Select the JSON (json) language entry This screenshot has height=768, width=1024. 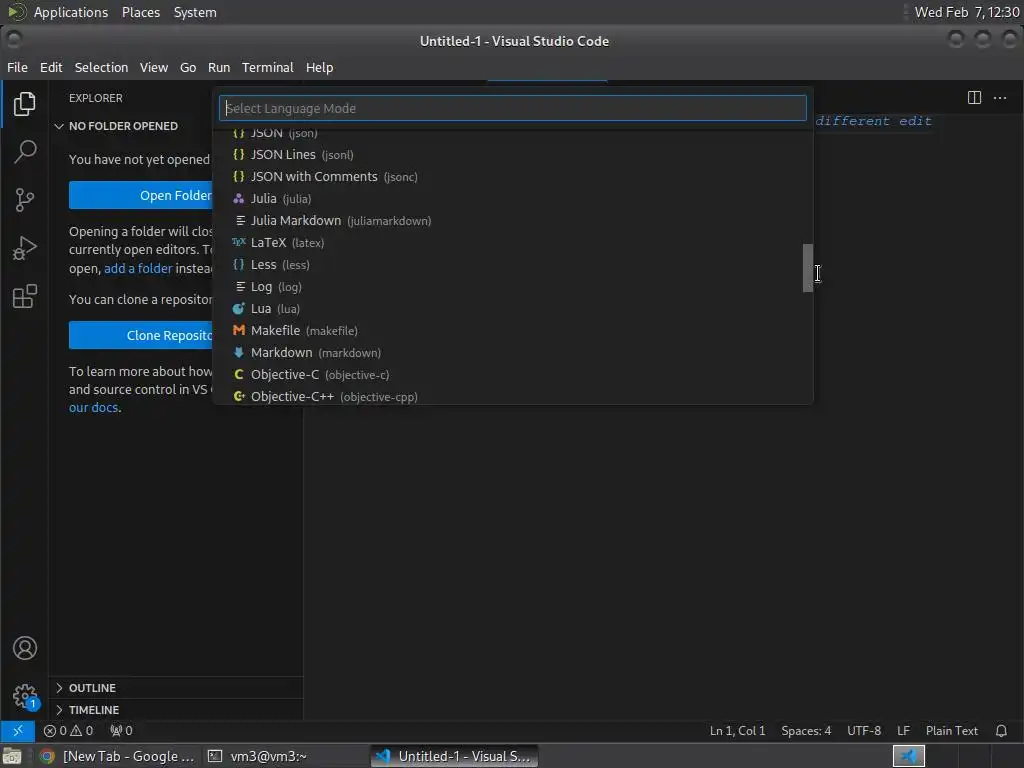(x=513, y=133)
